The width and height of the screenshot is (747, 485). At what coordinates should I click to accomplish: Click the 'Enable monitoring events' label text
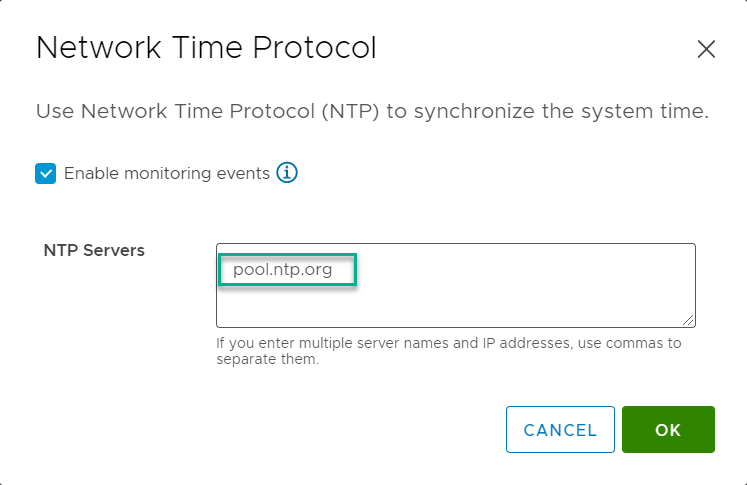pos(166,174)
